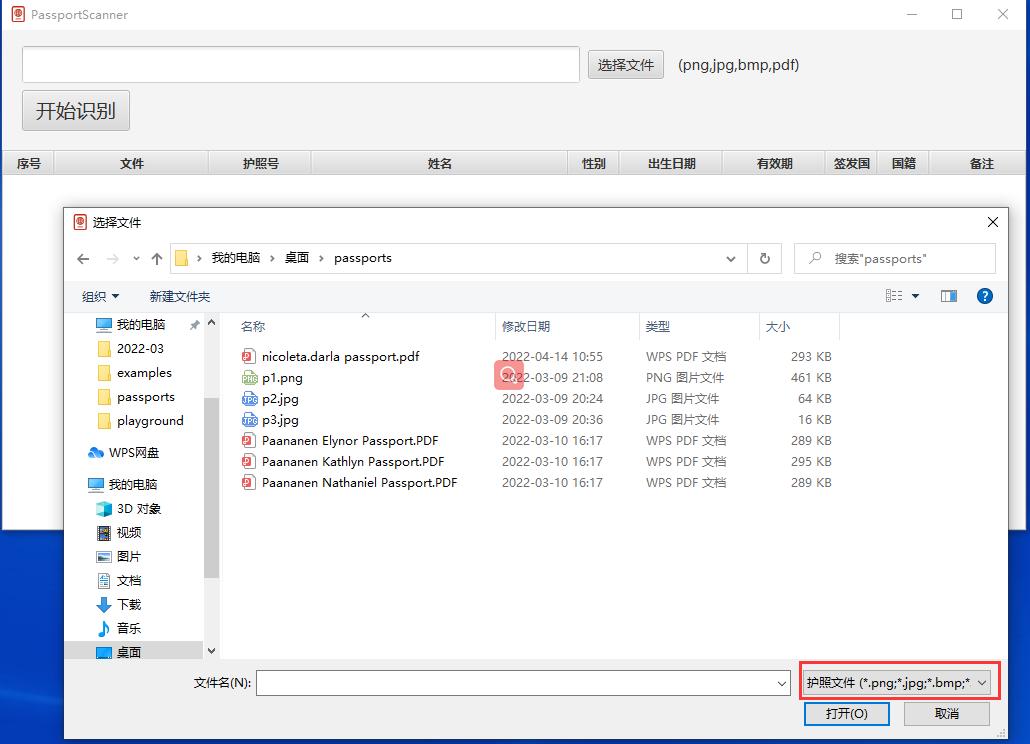Screen dimensions: 1030x744
Task: Toggle the preview pane icon
Action: (949, 296)
